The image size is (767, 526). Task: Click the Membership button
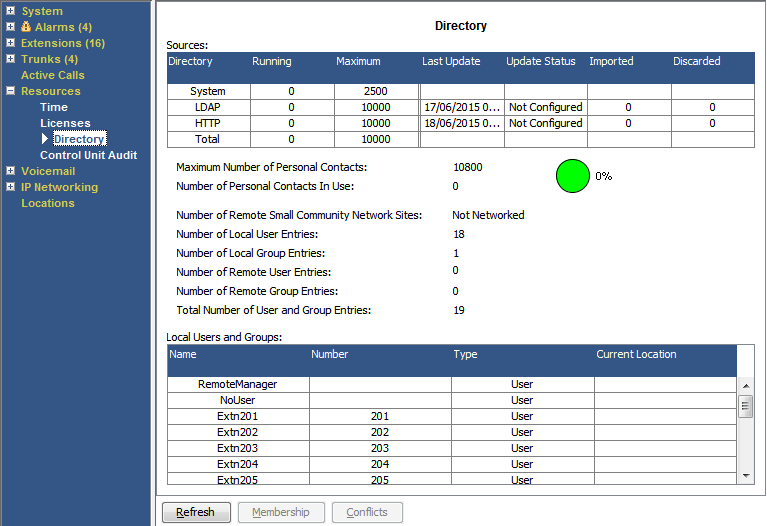pos(281,512)
